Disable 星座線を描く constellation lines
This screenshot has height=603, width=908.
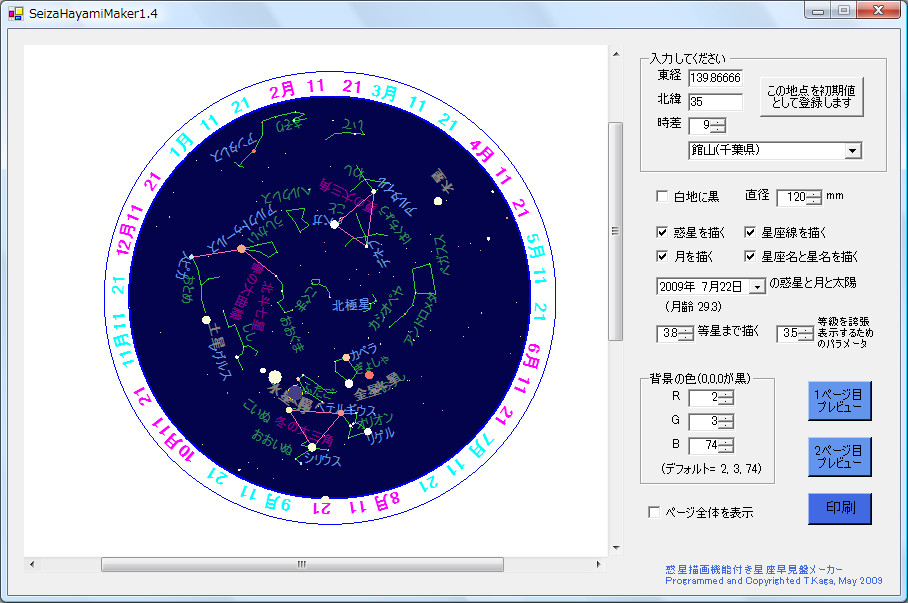tap(749, 231)
